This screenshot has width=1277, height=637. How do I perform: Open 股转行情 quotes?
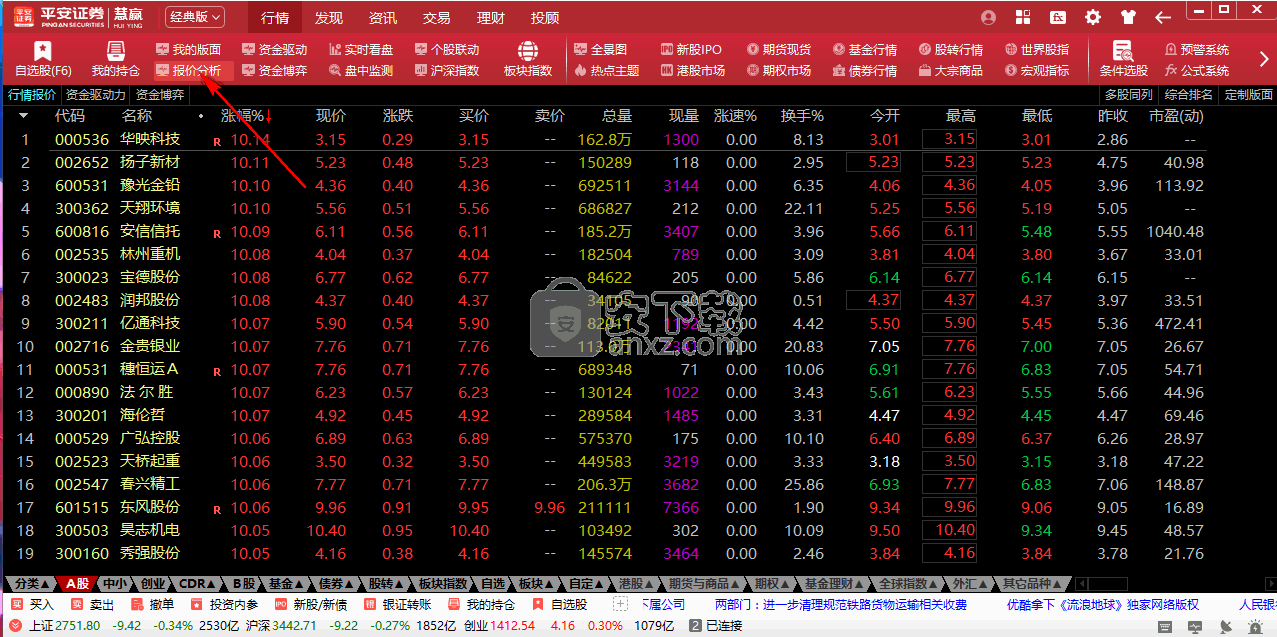[950, 49]
